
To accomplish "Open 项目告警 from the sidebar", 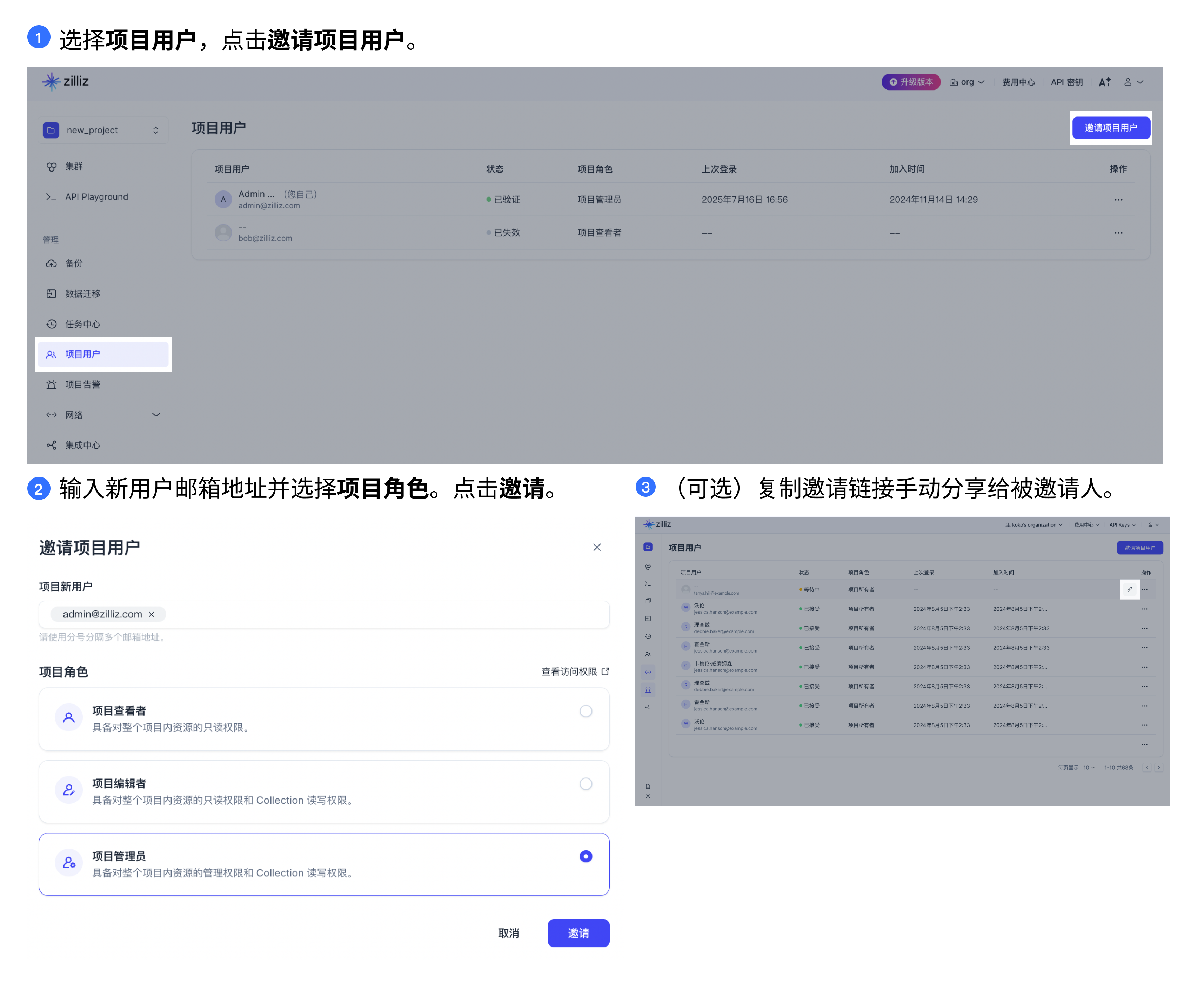I will click(x=83, y=384).
